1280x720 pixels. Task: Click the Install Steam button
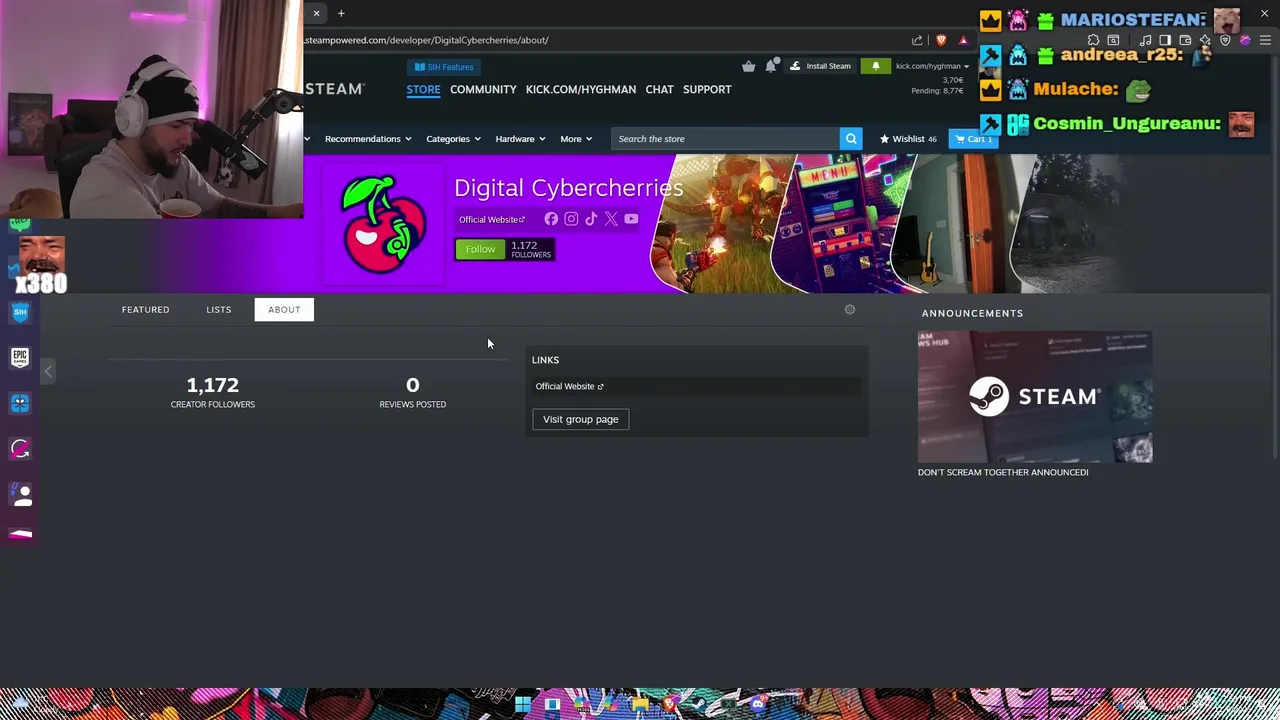pyautogui.click(x=820, y=66)
